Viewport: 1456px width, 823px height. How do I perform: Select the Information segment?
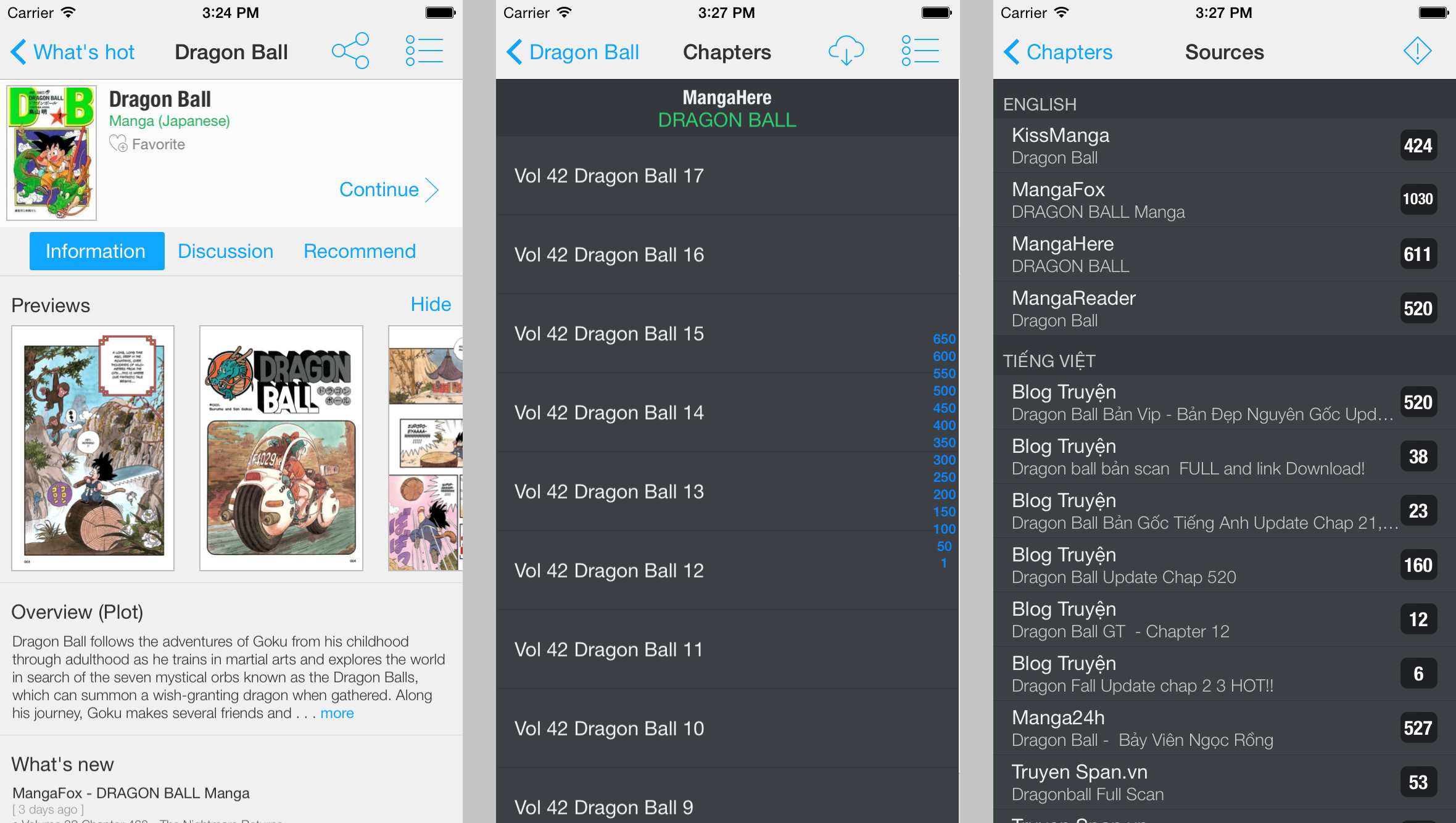97,251
